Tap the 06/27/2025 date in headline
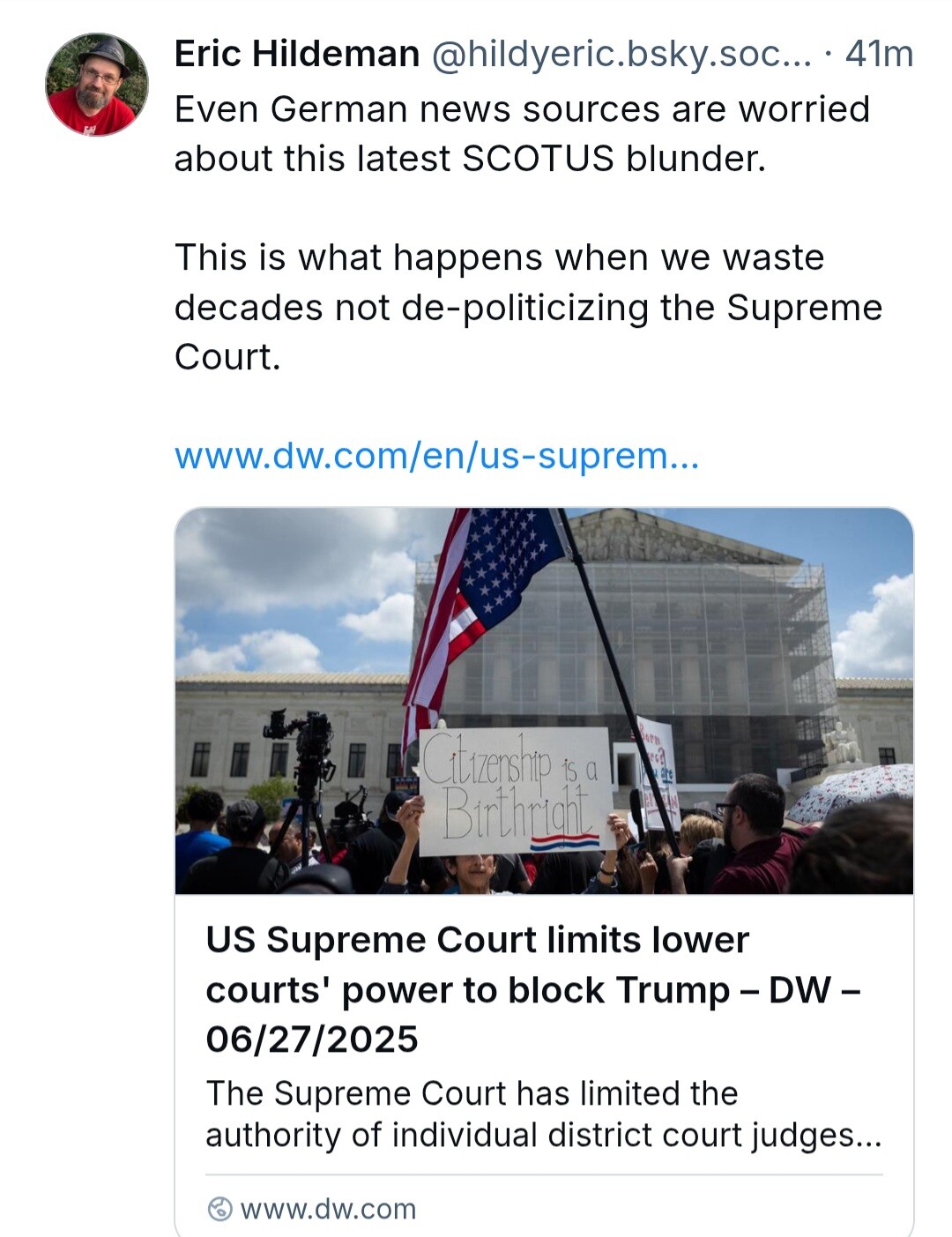 [312, 1040]
